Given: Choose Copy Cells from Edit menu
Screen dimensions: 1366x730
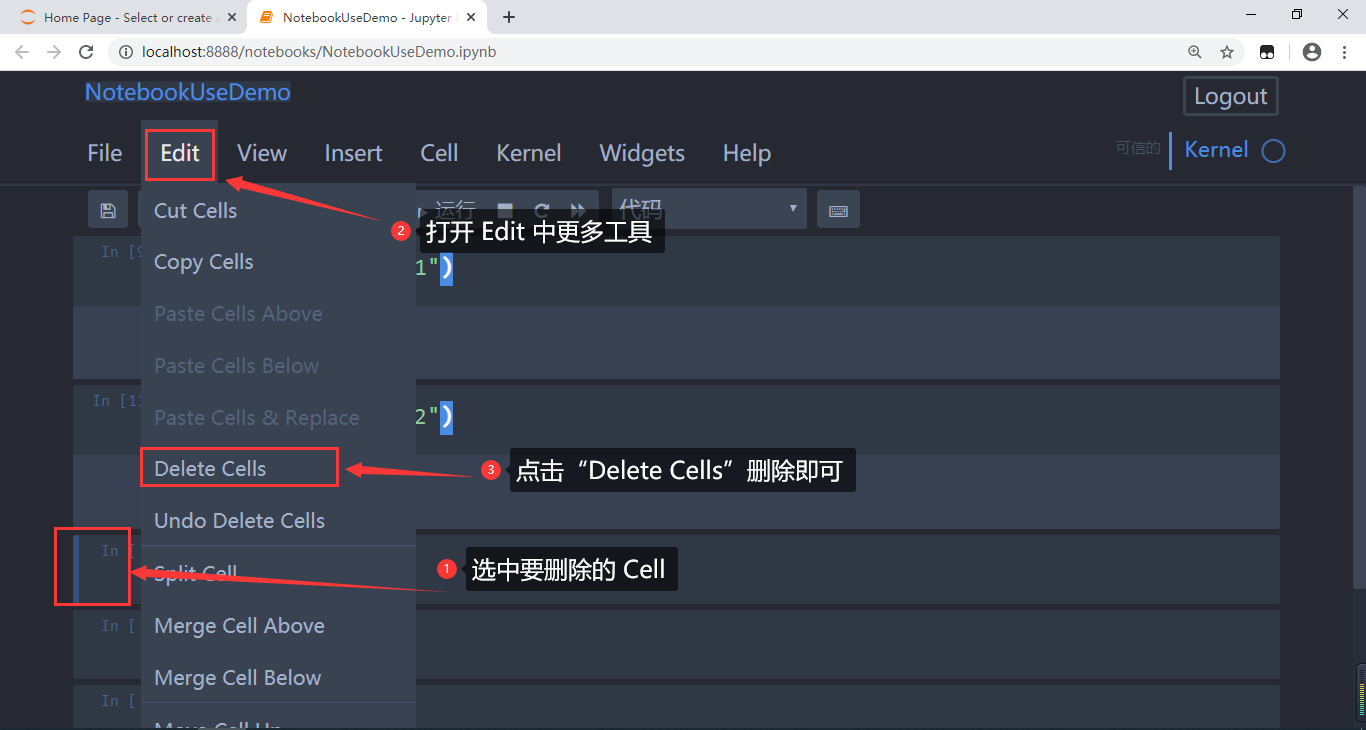Looking at the screenshot, I should click(x=278, y=262).
